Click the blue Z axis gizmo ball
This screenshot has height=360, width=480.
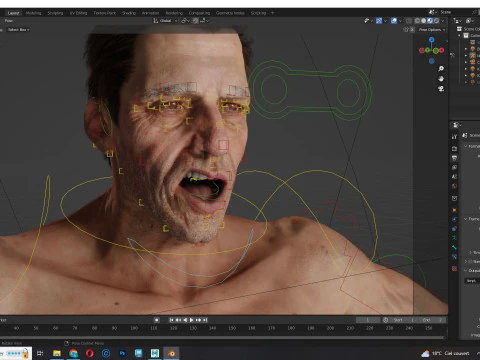432,40
